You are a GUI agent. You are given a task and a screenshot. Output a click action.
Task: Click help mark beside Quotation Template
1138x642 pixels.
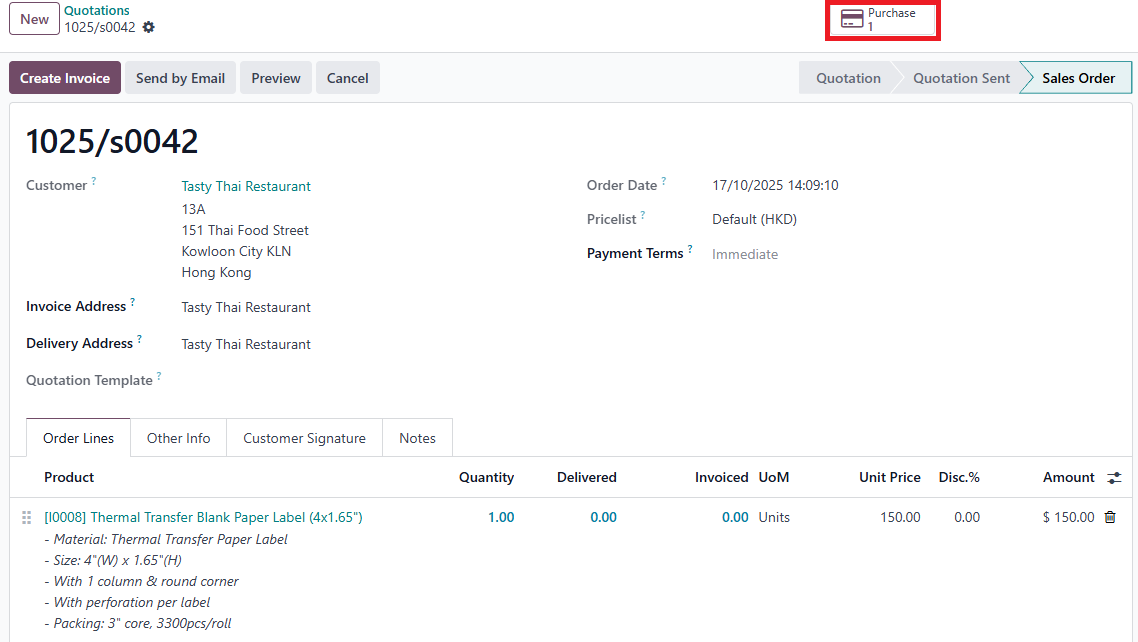pos(159,377)
